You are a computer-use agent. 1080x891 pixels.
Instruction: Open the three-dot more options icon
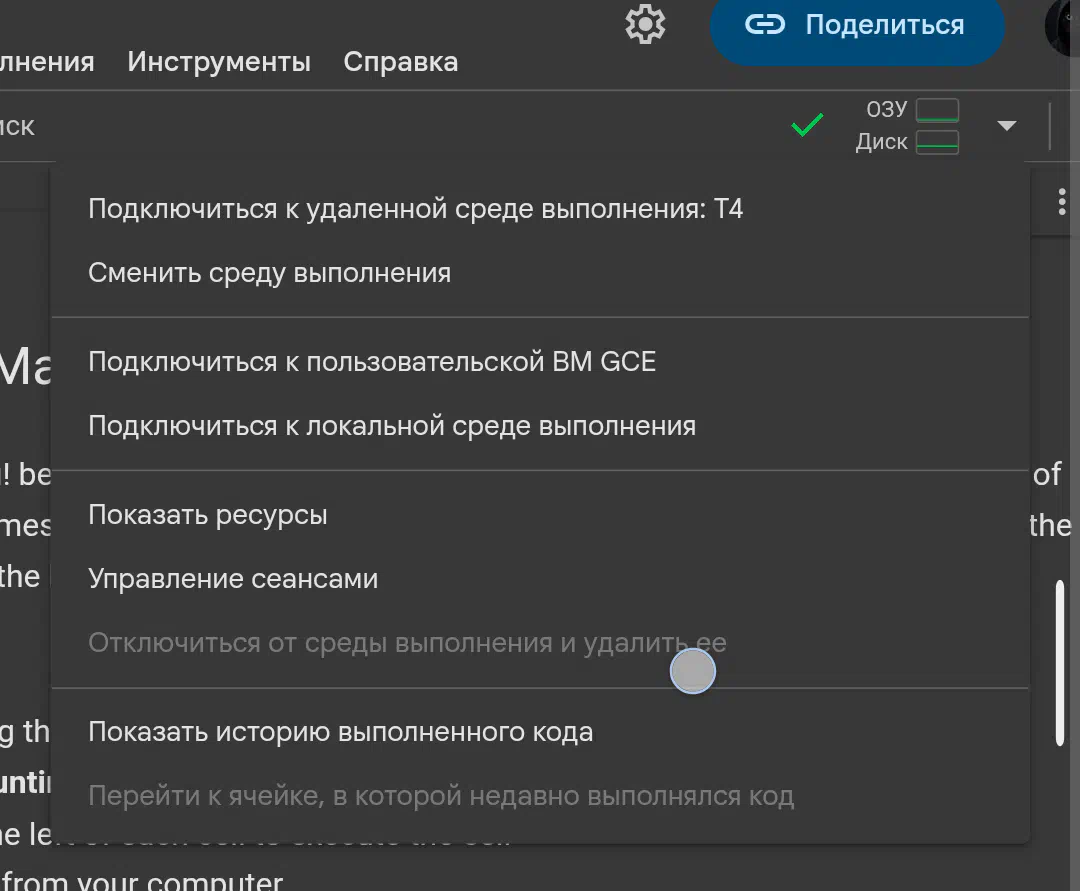click(x=1062, y=203)
